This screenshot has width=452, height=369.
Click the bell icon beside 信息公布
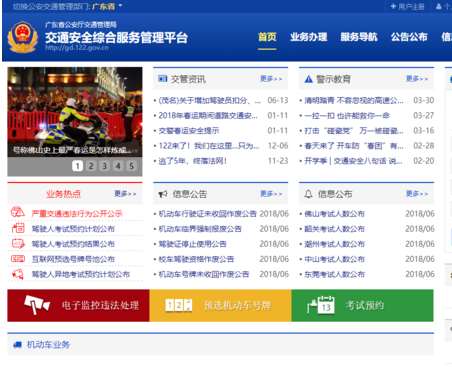pos(308,194)
